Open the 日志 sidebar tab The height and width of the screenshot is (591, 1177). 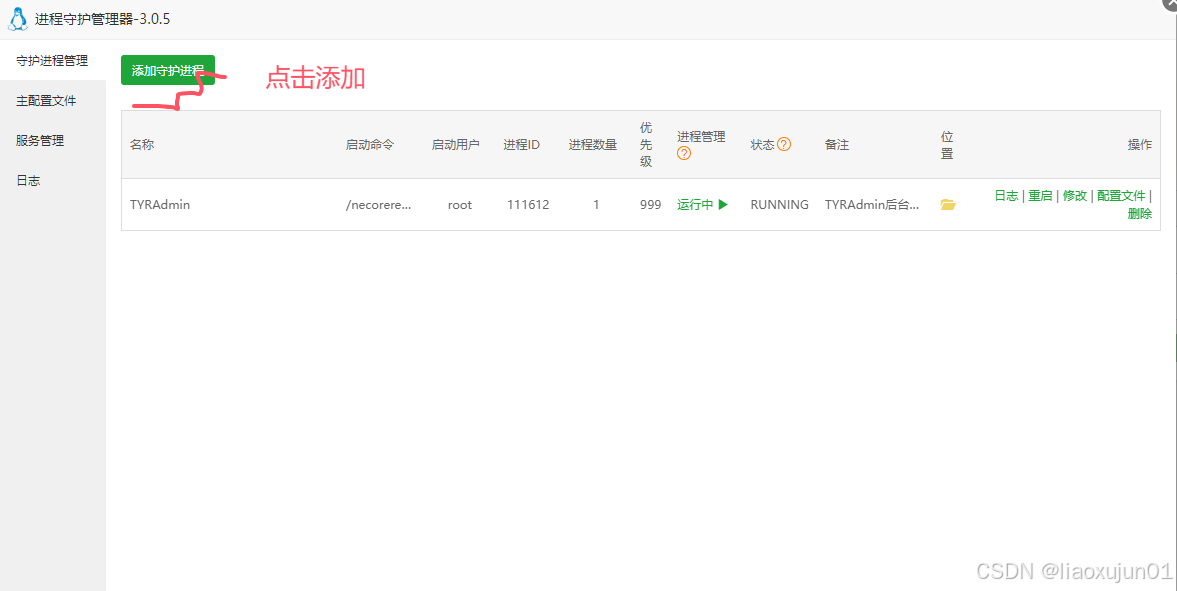point(28,181)
